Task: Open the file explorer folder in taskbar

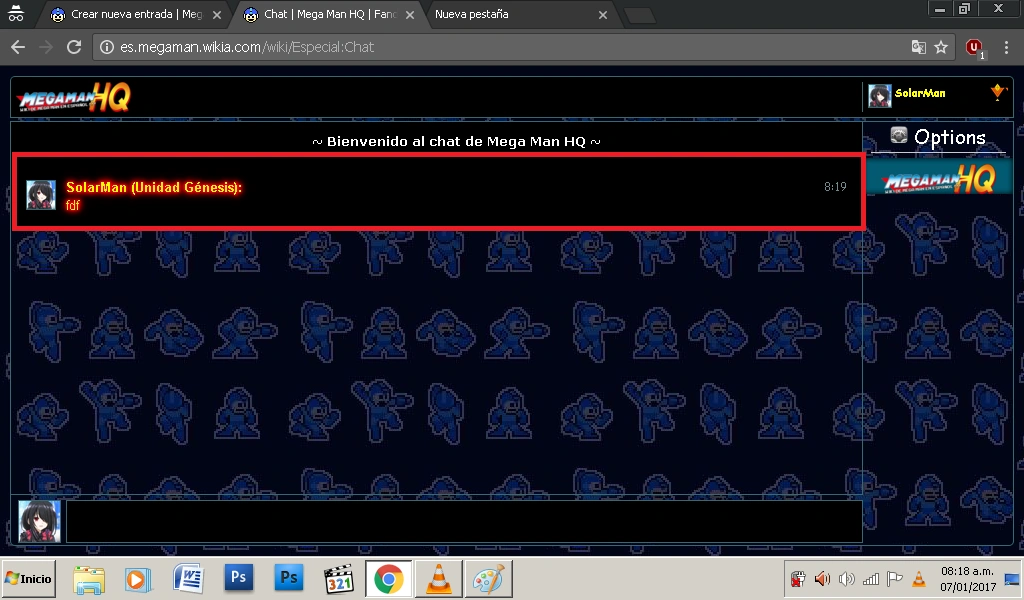Action: (x=89, y=579)
